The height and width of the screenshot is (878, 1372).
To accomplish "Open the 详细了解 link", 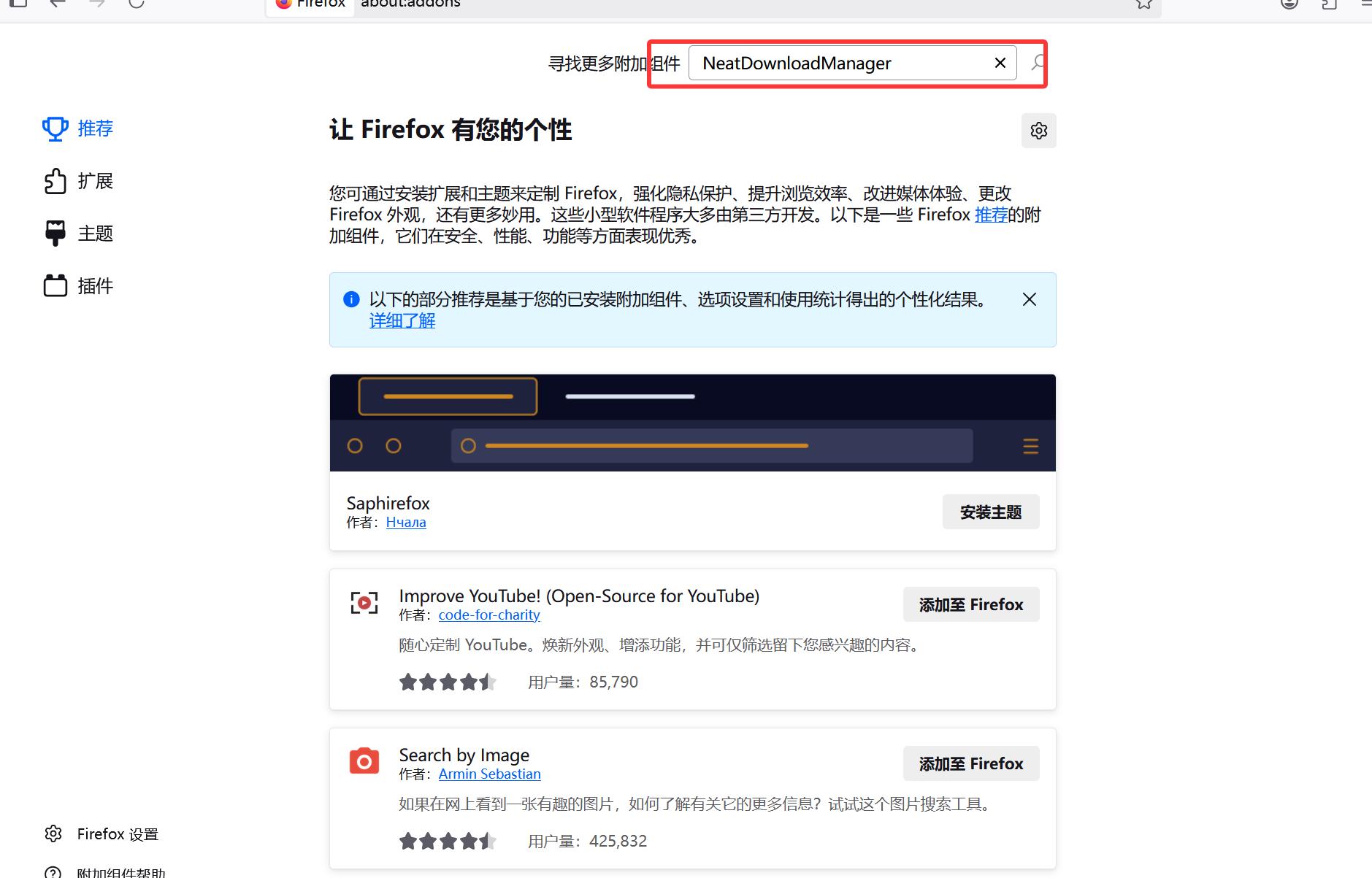I will point(402,320).
